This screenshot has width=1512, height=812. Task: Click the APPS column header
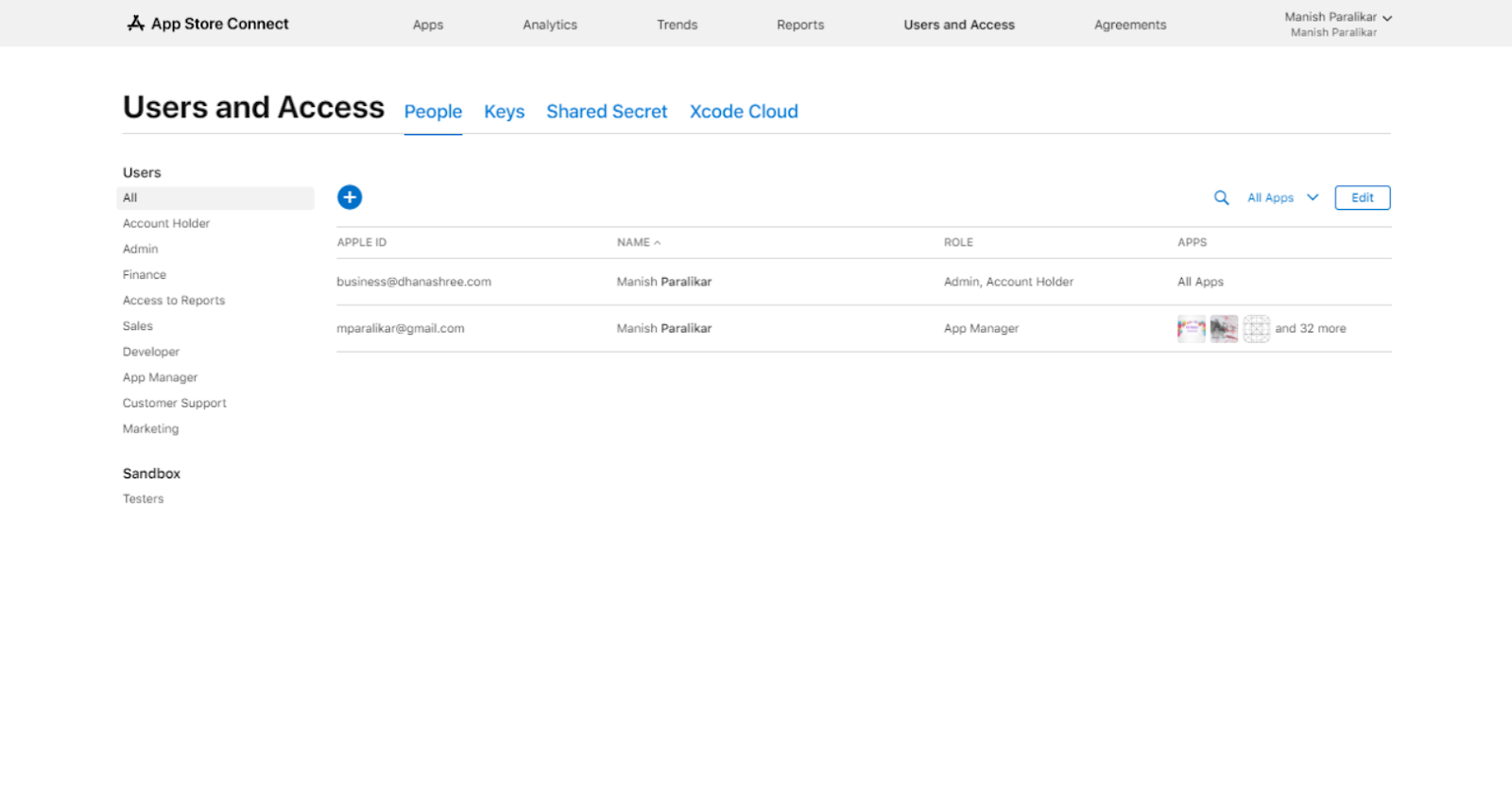click(x=1193, y=243)
